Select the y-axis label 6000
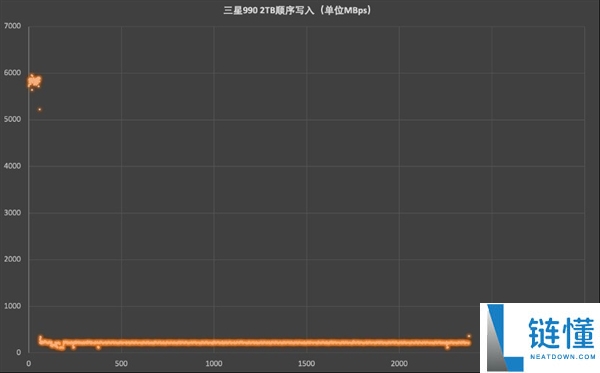The image size is (600, 373). (x=12, y=73)
